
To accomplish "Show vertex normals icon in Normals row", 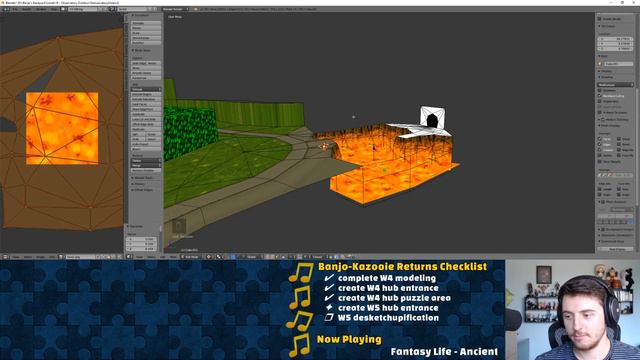I will (600, 175).
